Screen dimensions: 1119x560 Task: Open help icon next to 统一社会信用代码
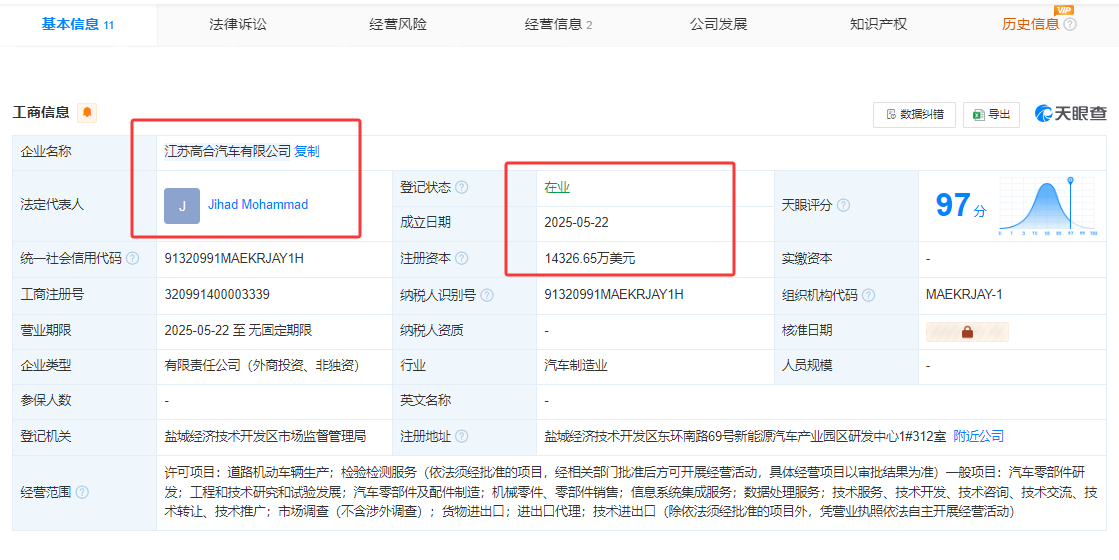click(132, 259)
